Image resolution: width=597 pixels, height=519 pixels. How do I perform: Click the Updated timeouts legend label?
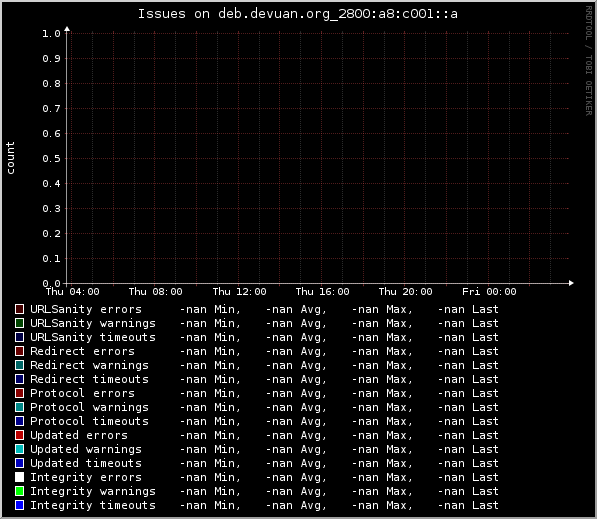click(86, 463)
